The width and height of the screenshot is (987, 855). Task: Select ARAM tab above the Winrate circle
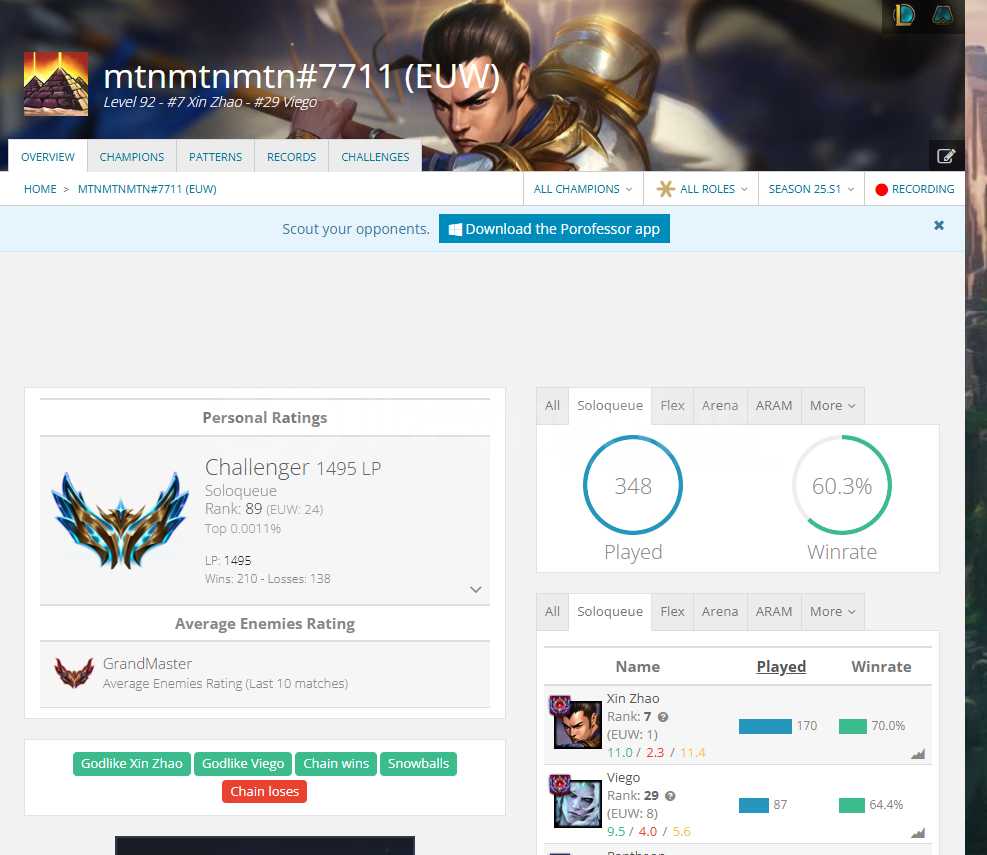pos(774,405)
